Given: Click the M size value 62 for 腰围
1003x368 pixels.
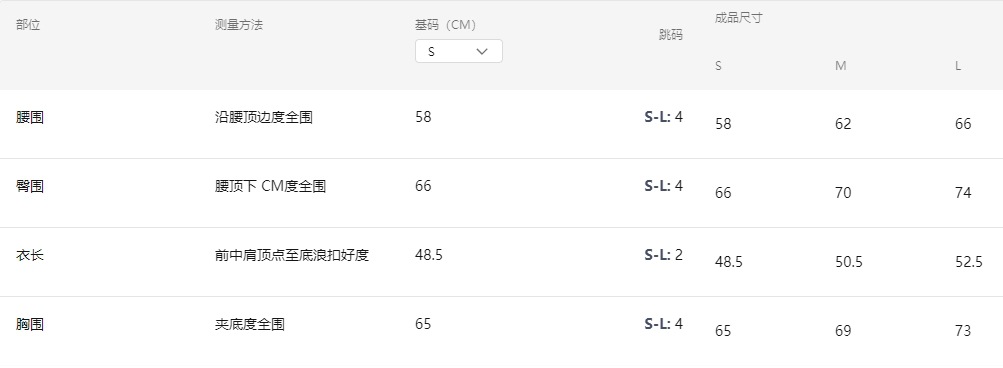Looking at the screenshot, I should (x=843, y=124).
